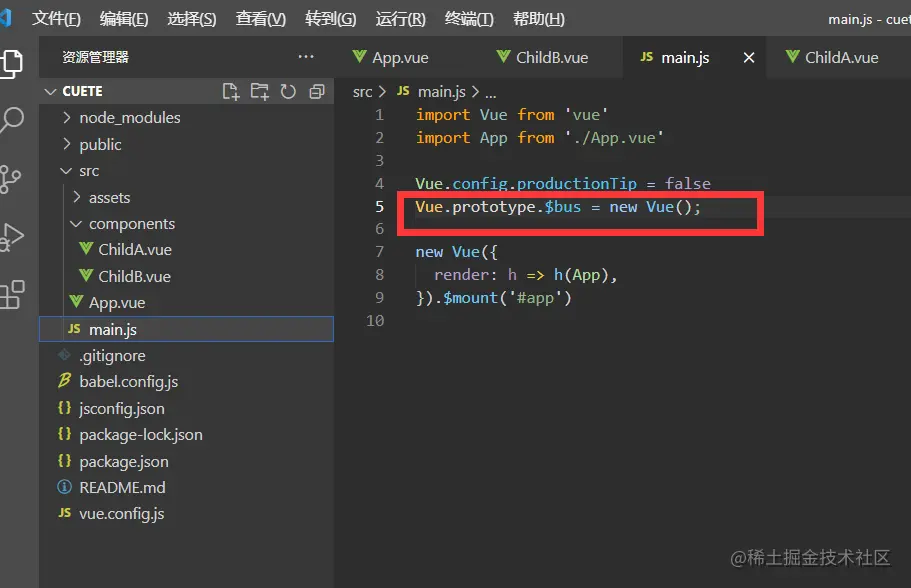Click the New File icon in explorer header
This screenshot has width=911, height=588.
pos(231,91)
